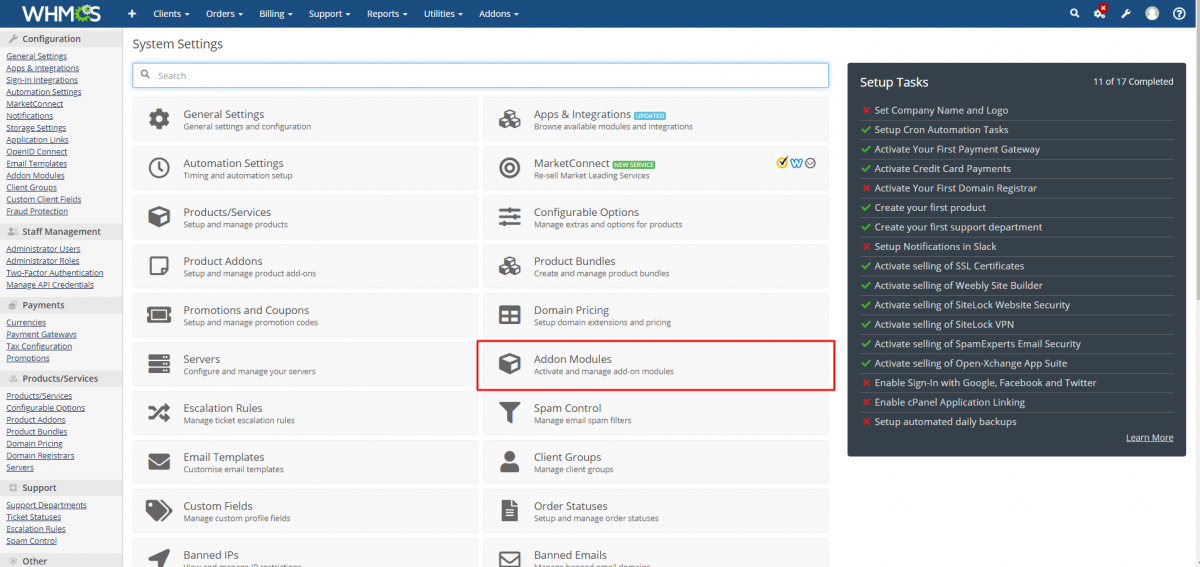Screen dimensions: 1200x567
Task: Click the General Settings gear icon
Action: pos(159,120)
